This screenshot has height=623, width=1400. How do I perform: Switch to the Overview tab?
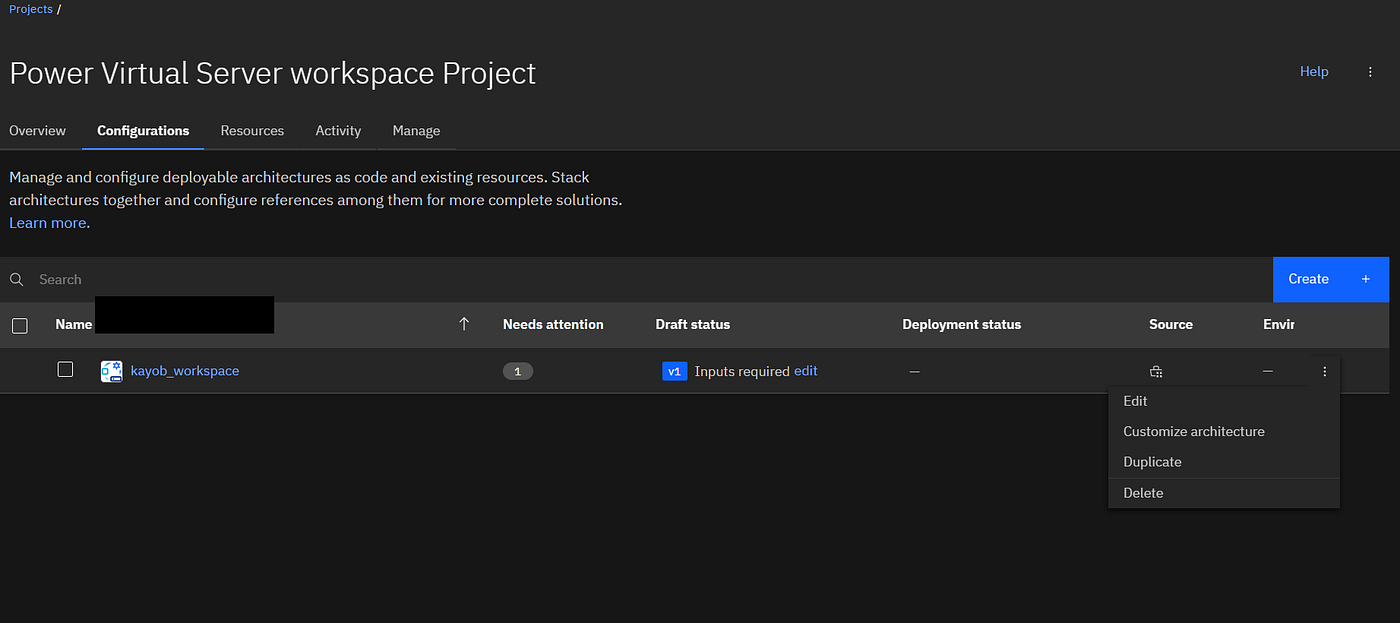point(38,131)
